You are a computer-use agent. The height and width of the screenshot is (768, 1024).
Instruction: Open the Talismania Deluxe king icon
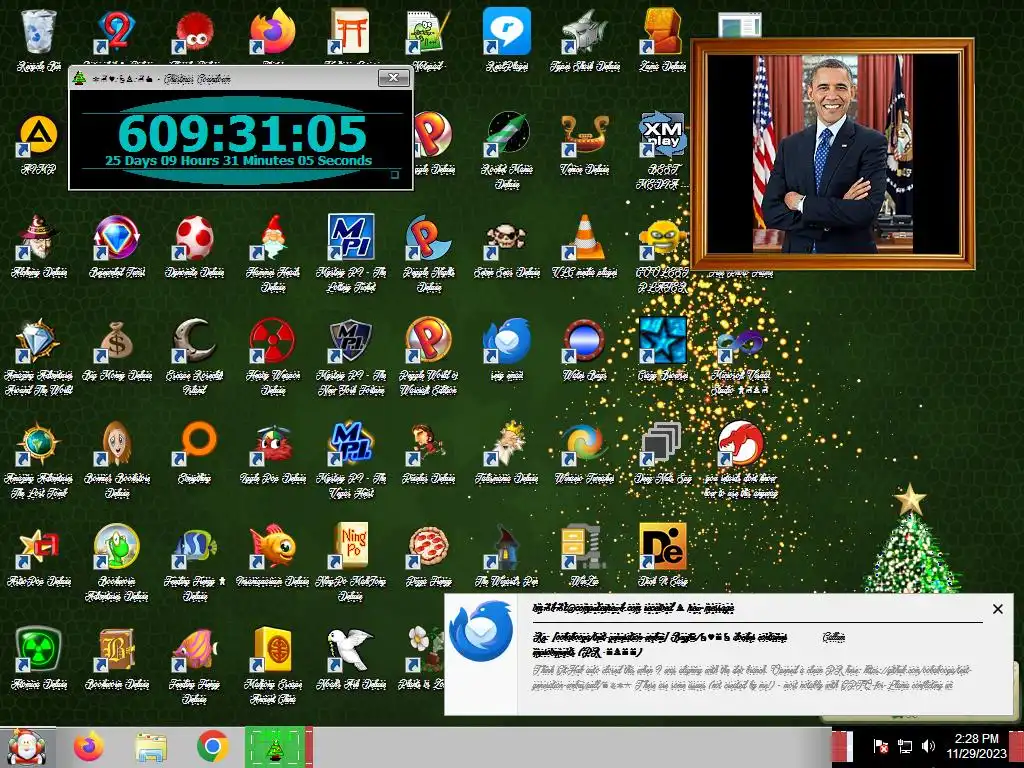(506, 444)
